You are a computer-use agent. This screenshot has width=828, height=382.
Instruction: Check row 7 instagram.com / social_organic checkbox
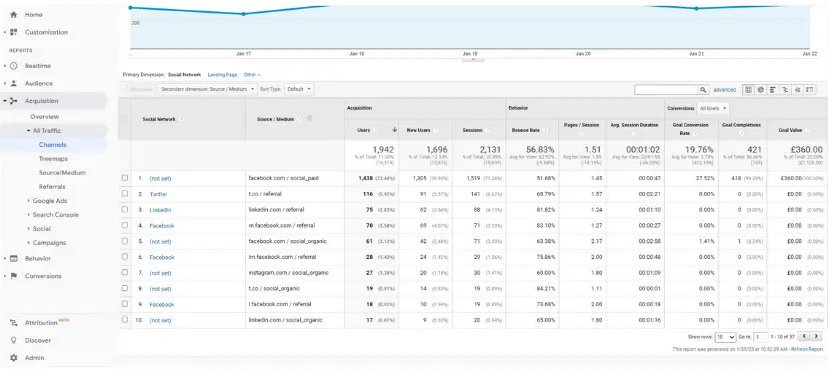125,273
